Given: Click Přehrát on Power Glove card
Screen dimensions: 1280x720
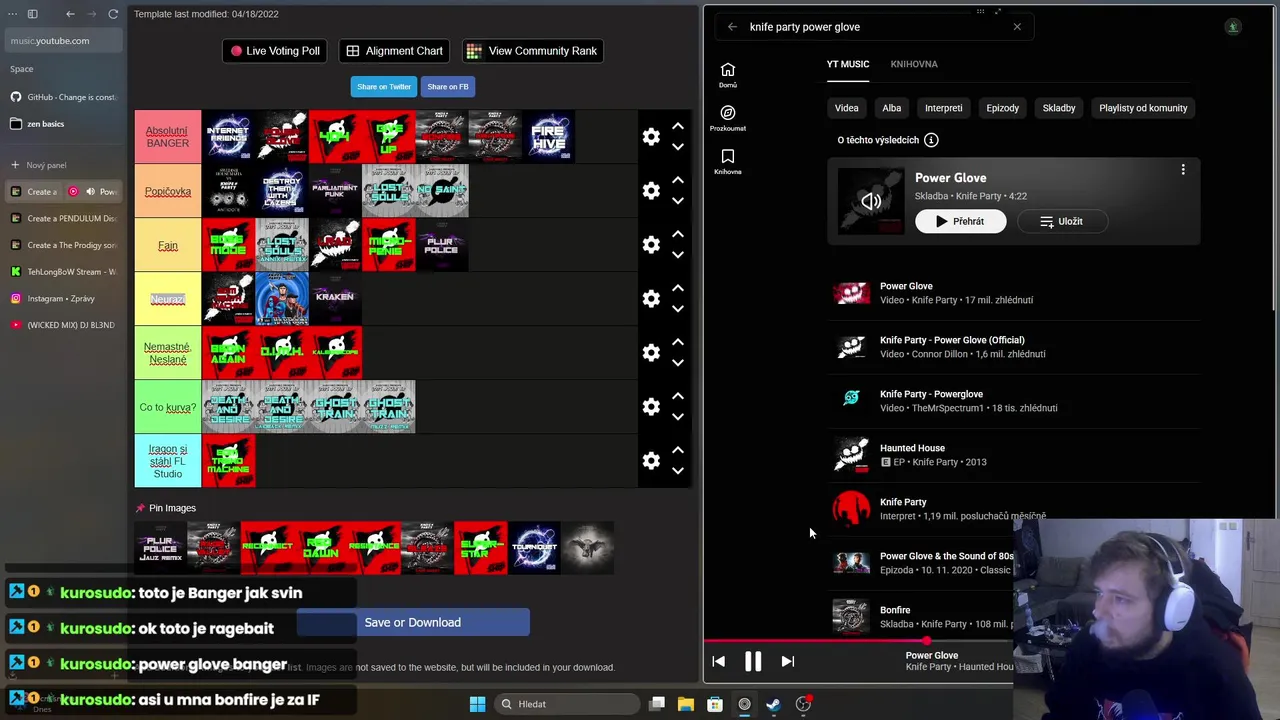Looking at the screenshot, I should click(x=960, y=221).
